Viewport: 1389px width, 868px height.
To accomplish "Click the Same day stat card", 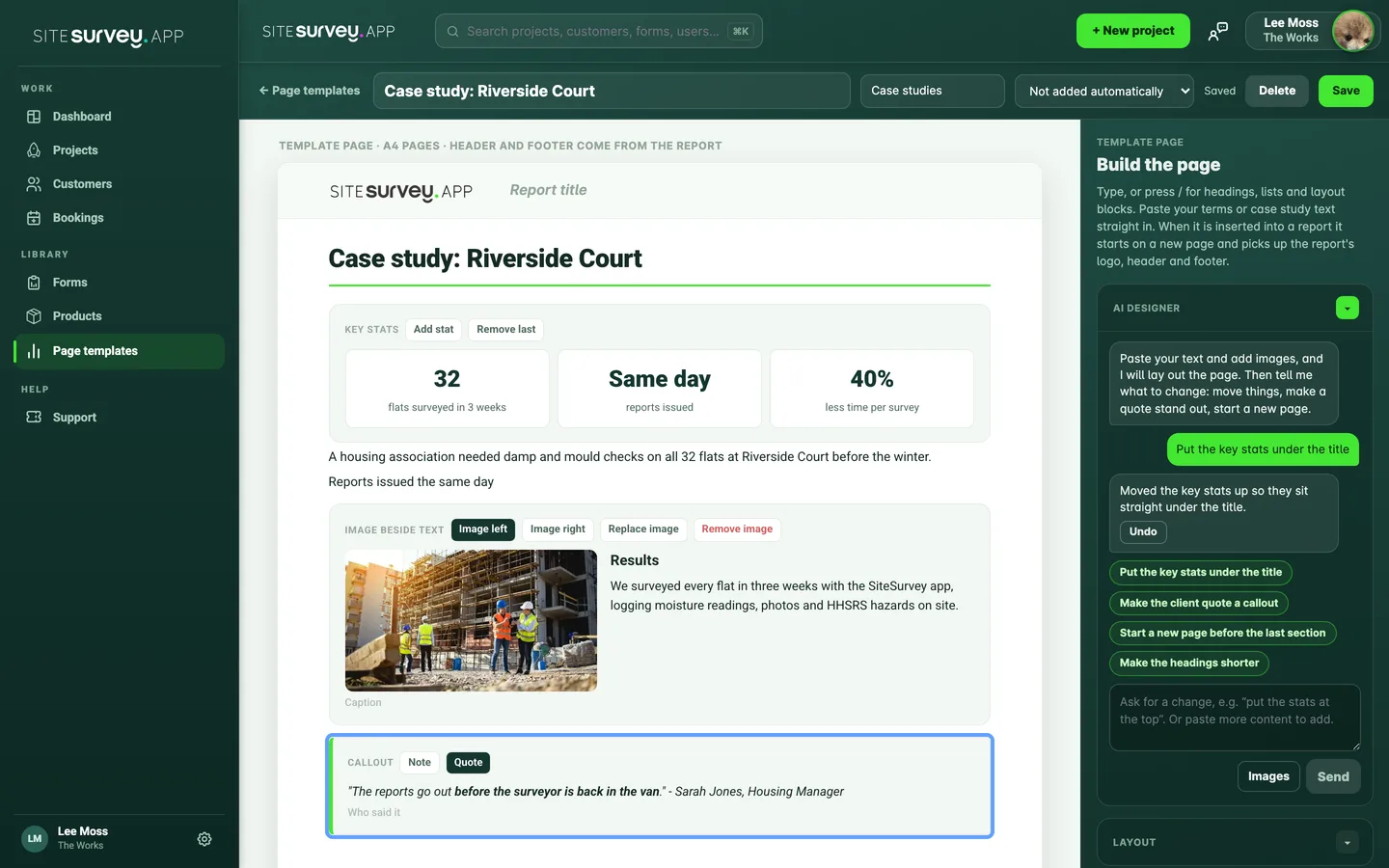I will (660, 389).
